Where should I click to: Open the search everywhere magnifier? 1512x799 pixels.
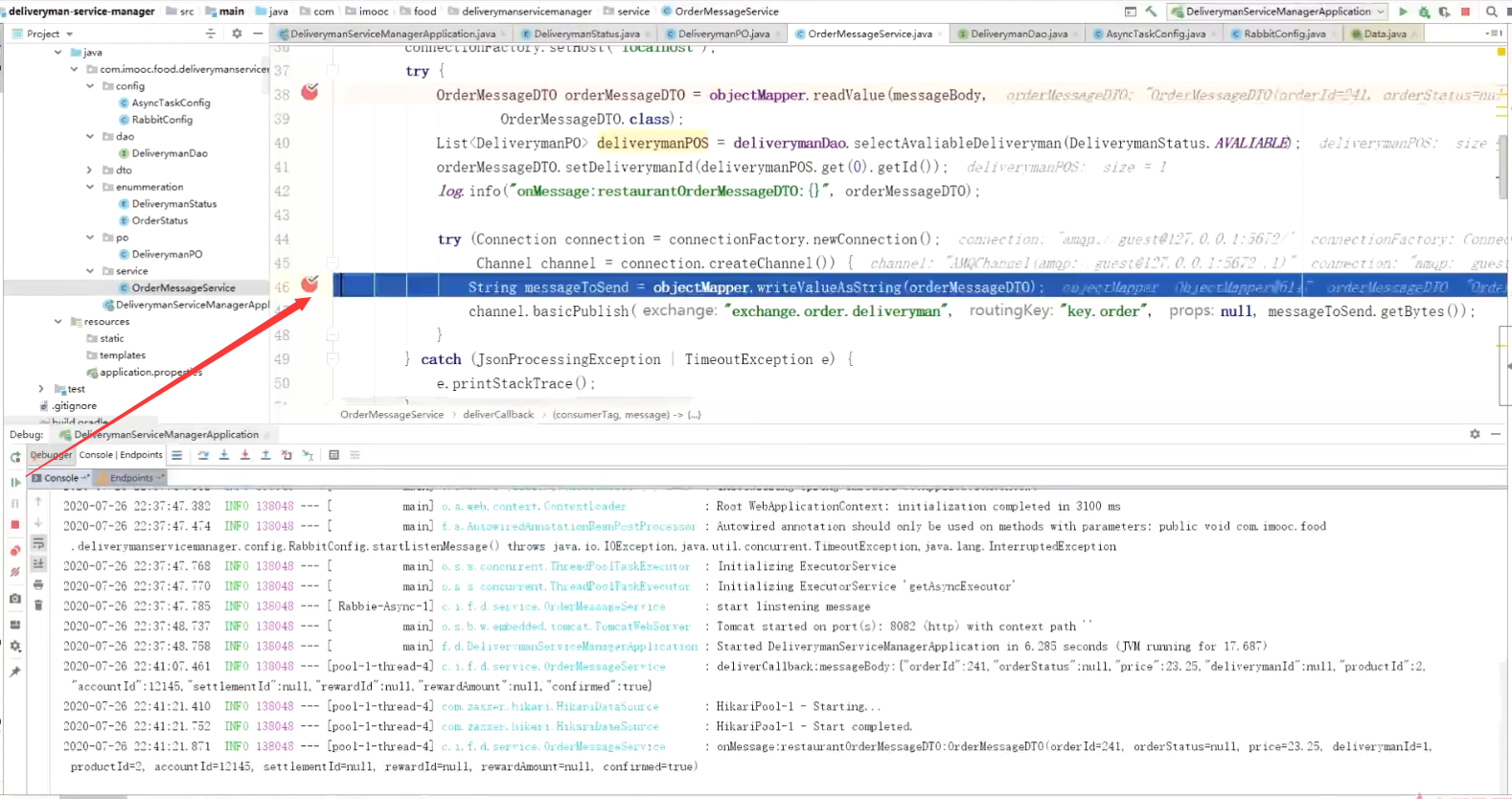tap(1492, 11)
